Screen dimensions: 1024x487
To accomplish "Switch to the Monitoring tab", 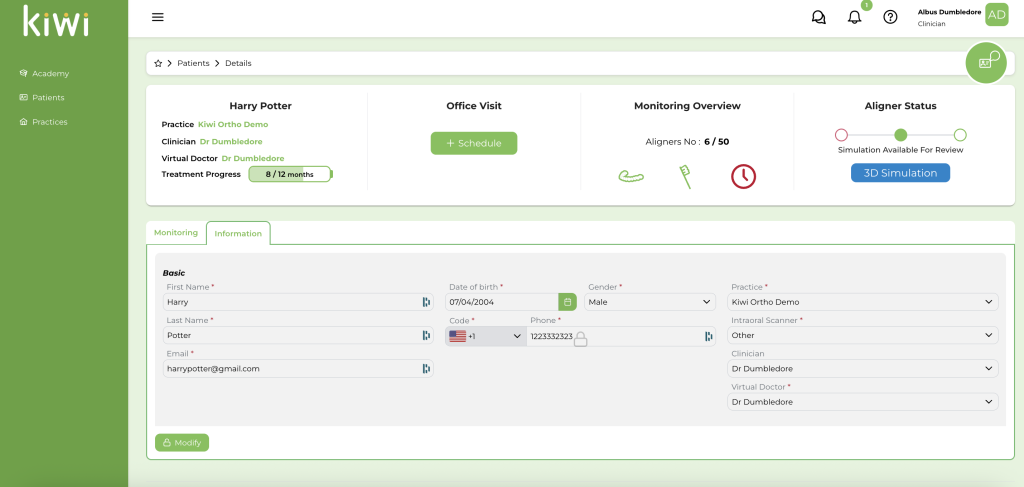I will (176, 233).
